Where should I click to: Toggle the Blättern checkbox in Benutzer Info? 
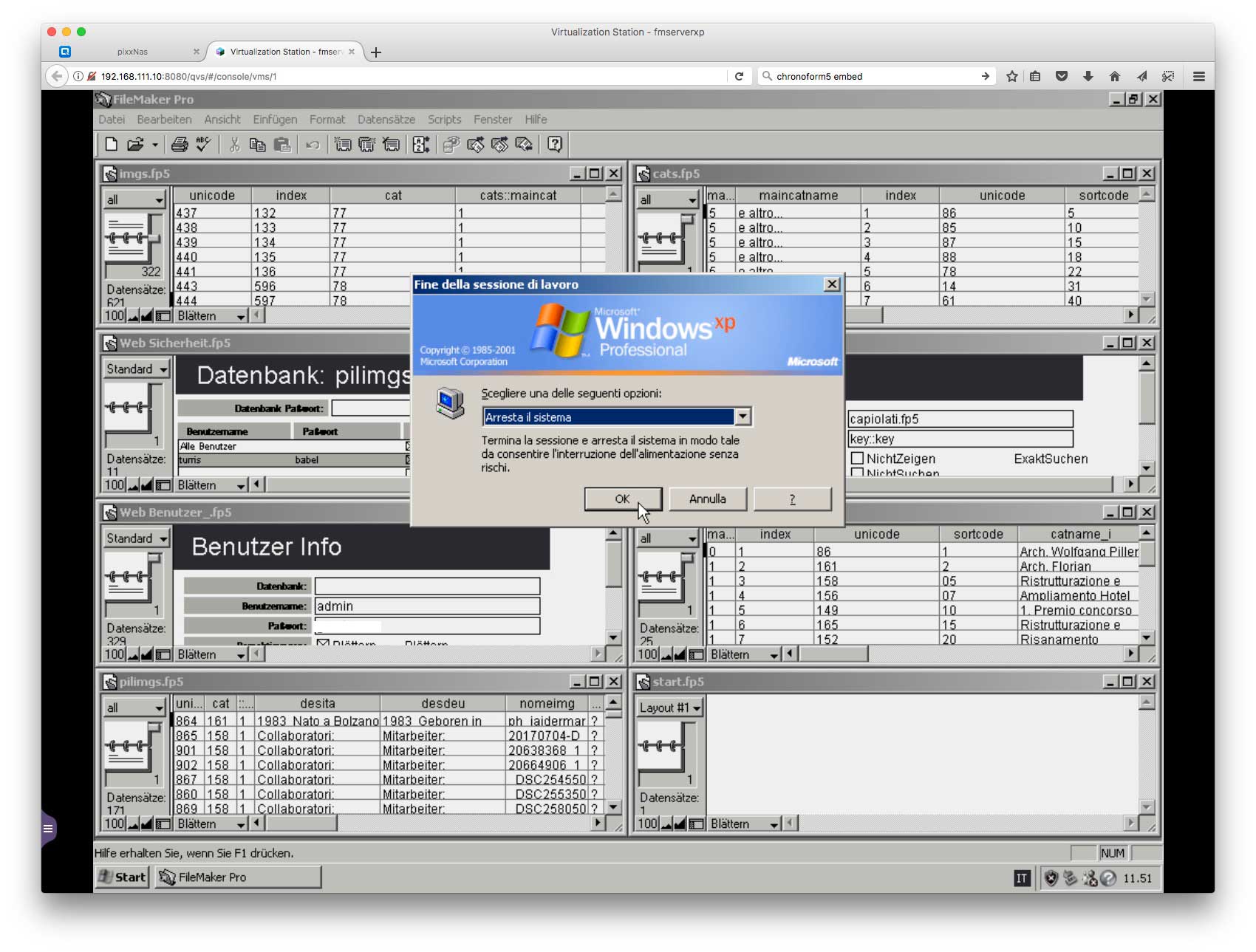323,643
